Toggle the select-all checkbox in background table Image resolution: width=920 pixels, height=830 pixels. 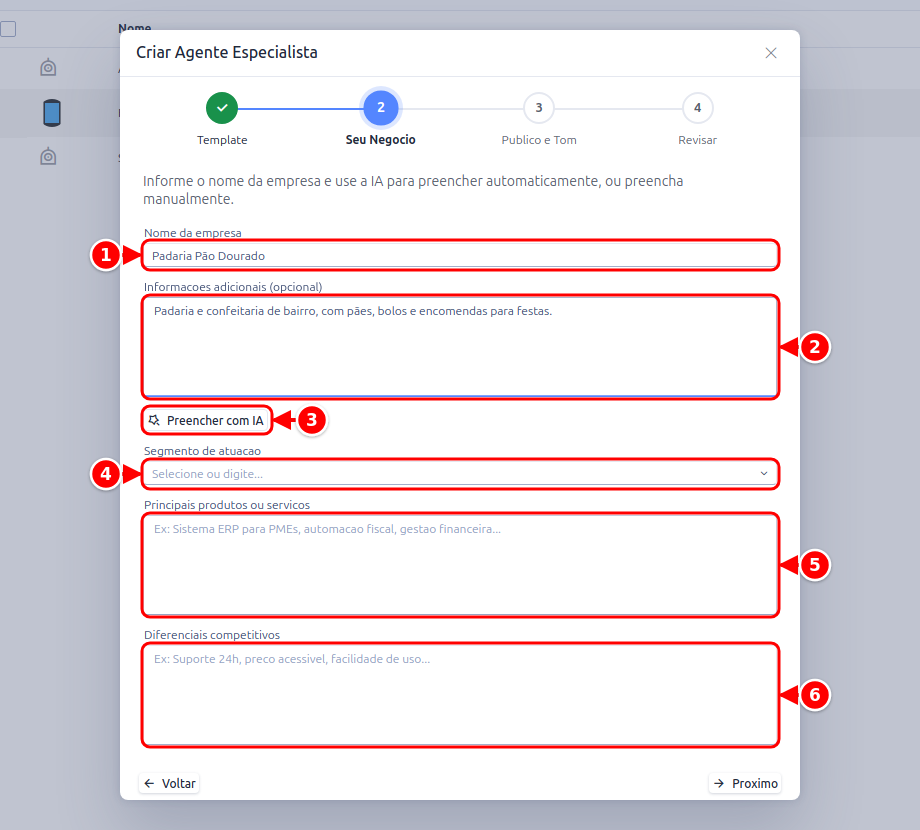click(8, 29)
